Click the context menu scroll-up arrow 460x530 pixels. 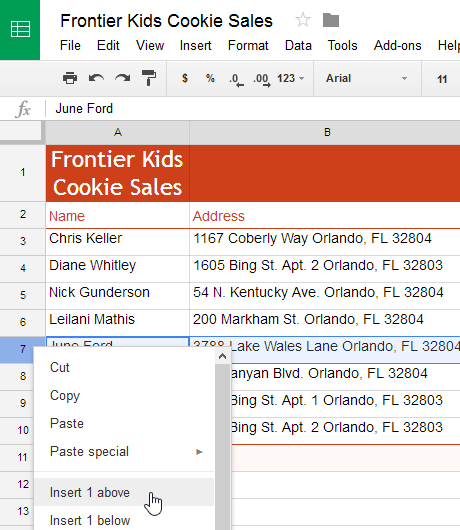[222, 356]
